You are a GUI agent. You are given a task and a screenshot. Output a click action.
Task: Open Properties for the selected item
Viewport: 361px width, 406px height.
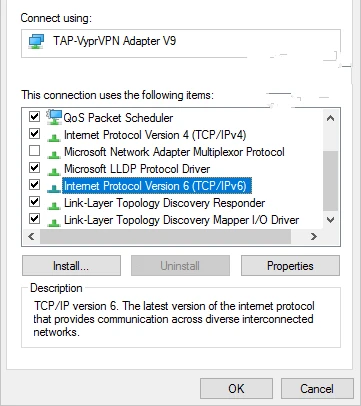pyautogui.click(x=290, y=266)
